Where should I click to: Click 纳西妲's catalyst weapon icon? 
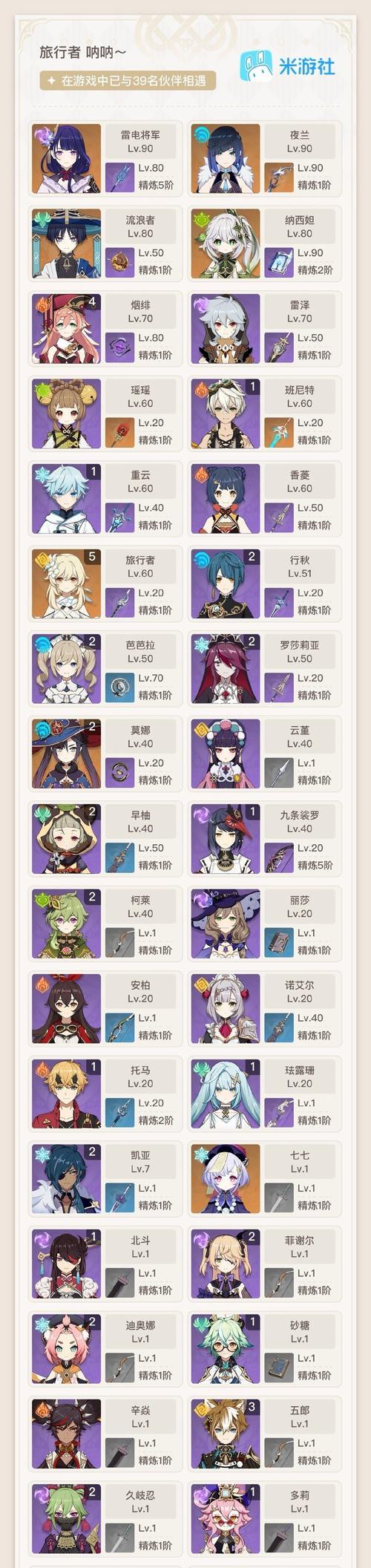(x=279, y=261)
